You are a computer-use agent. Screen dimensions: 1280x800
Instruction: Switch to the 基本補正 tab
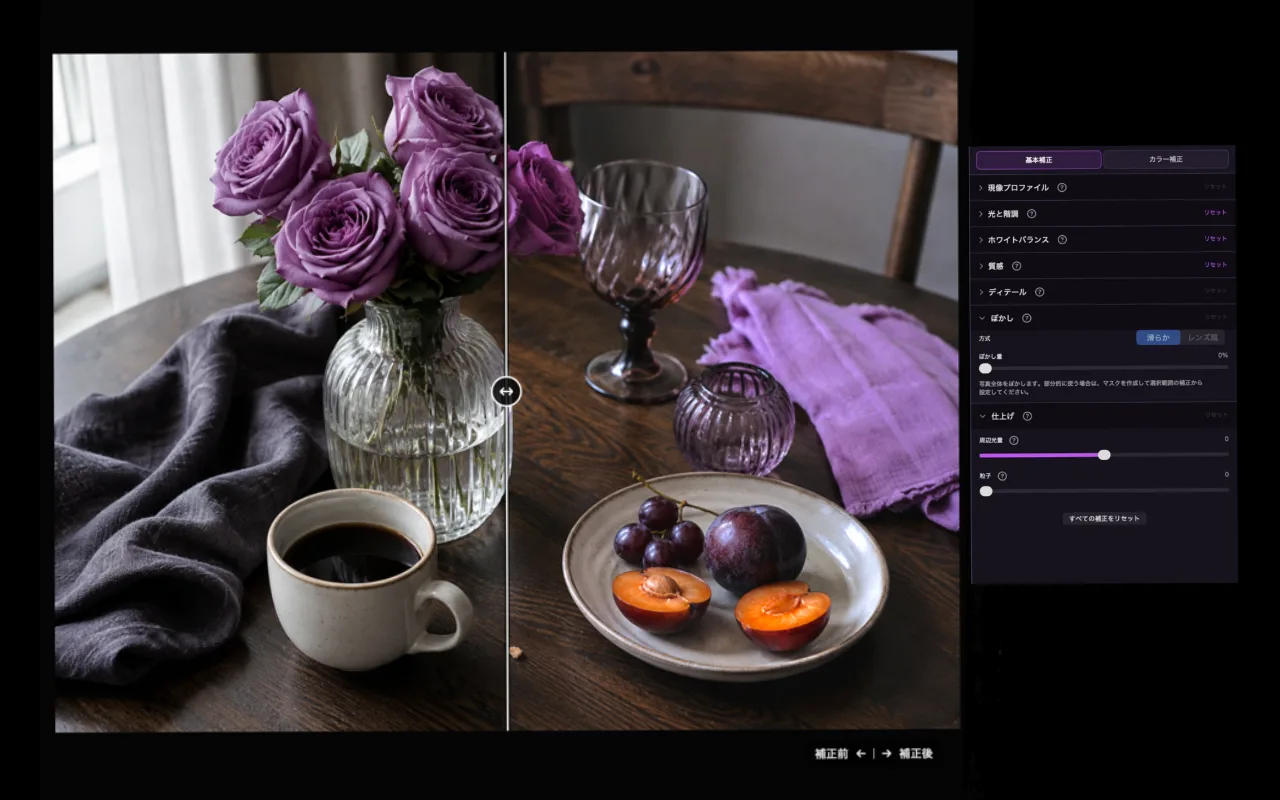pyautogui.click(x=1039, y=160)
